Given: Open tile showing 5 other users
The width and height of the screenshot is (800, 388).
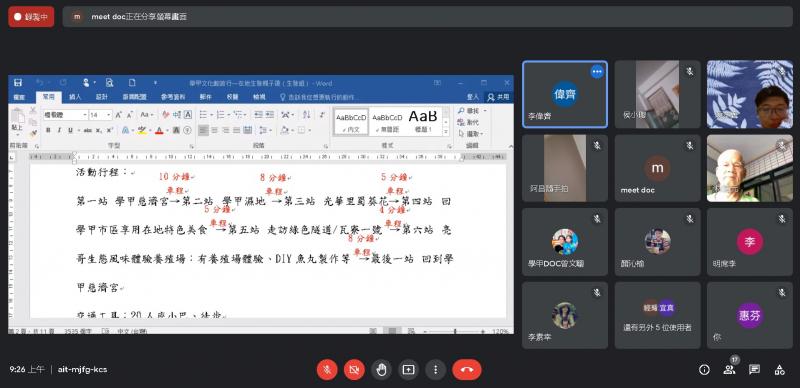Looking at the screenshot, I should [658, 315].
